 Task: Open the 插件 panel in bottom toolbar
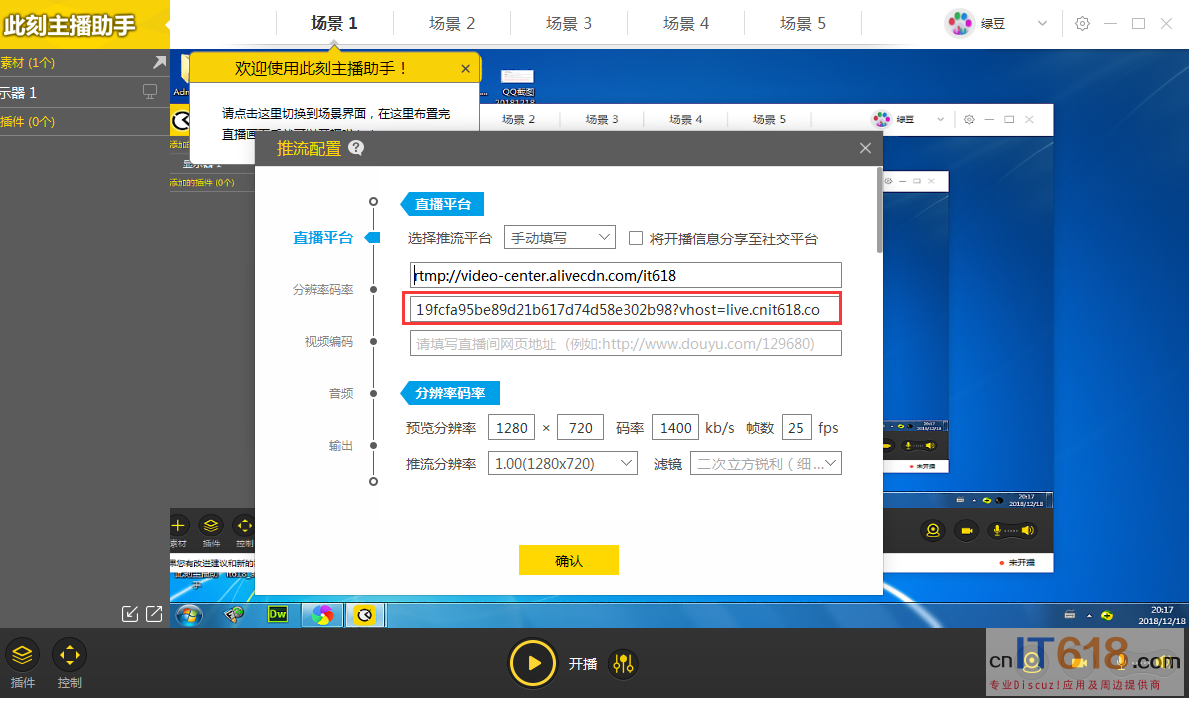click(x=22, y=657)
